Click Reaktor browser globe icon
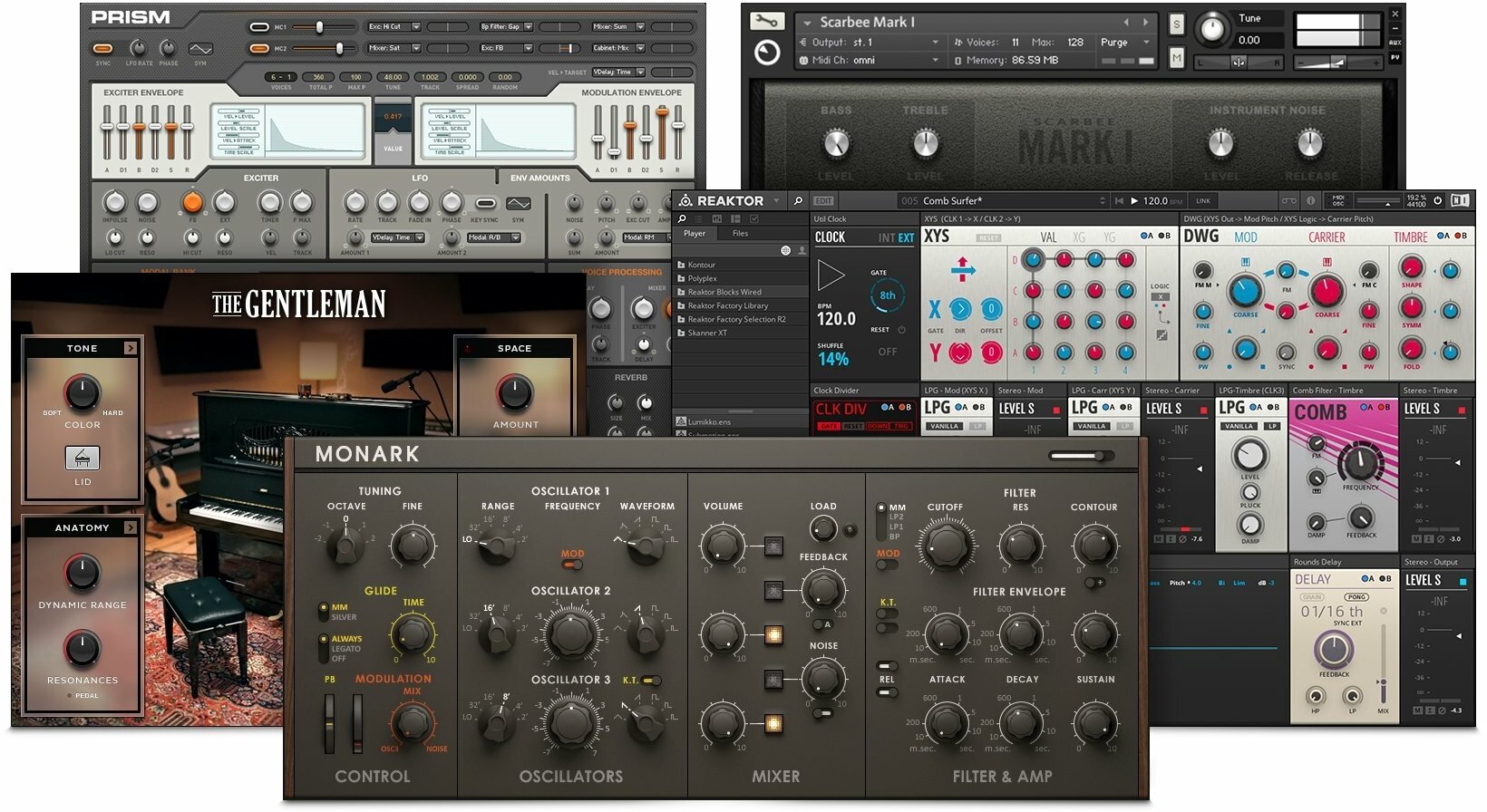The image size is (1487, 812). 785,250
